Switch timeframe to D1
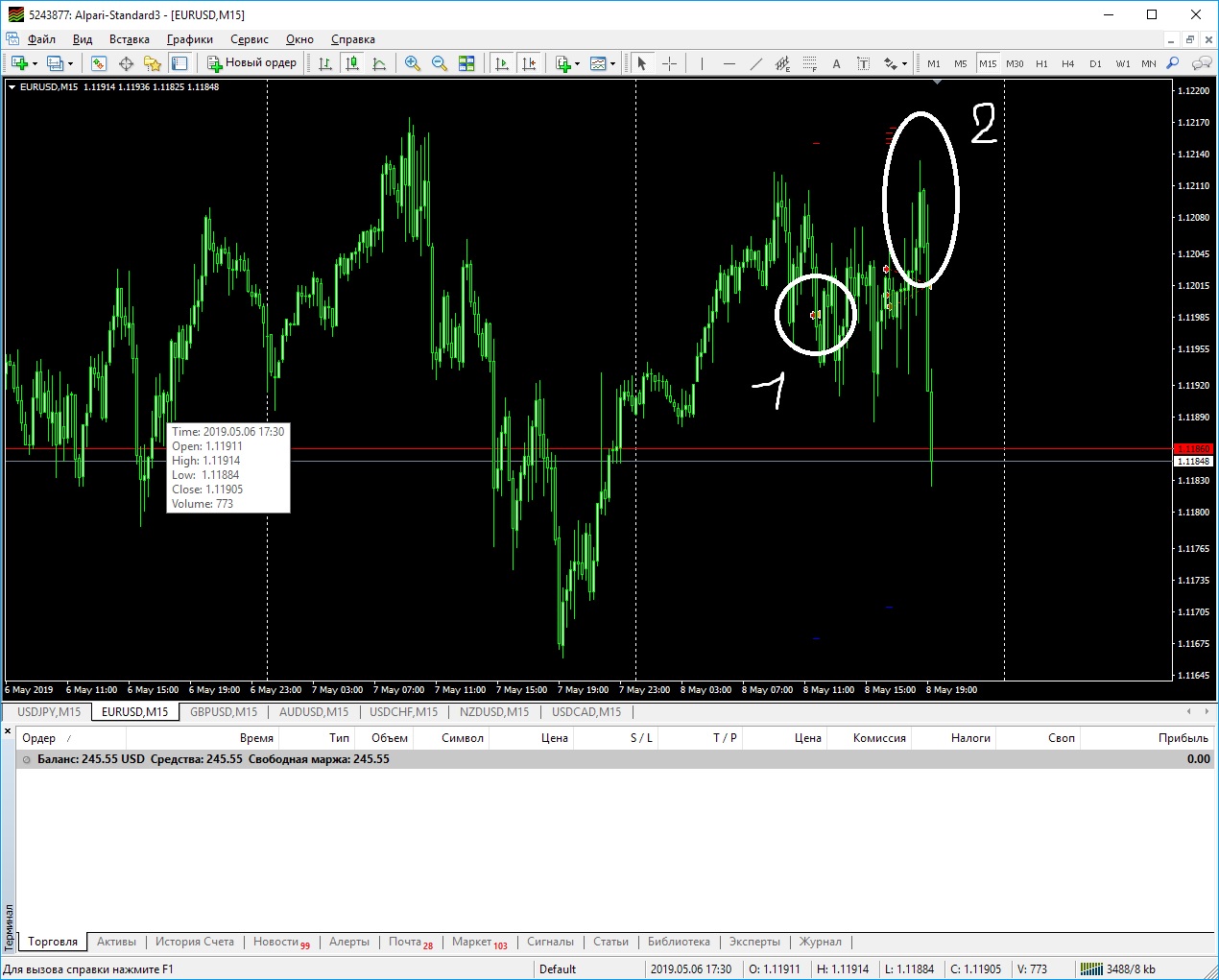1219x980 pixels. click(x=1095, y=63)
